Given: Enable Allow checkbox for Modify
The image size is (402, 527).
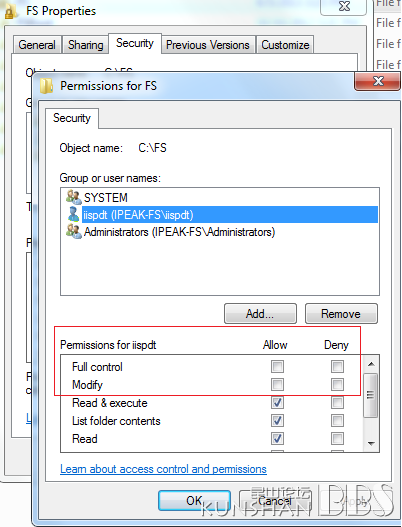Looking at the screenshot, I should tap(277, 384).
